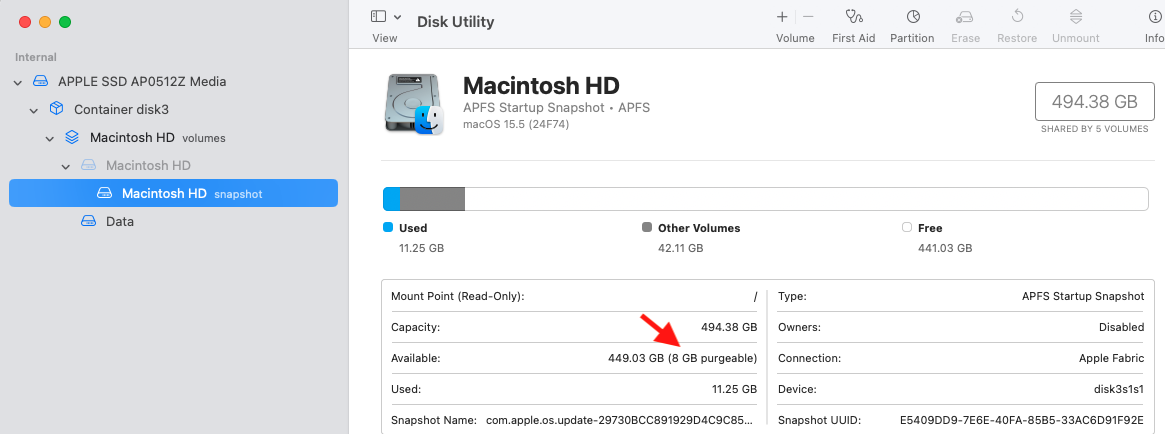Open the Partition pie chart tool
The image size is (1165, 434).
coord(912,16)
